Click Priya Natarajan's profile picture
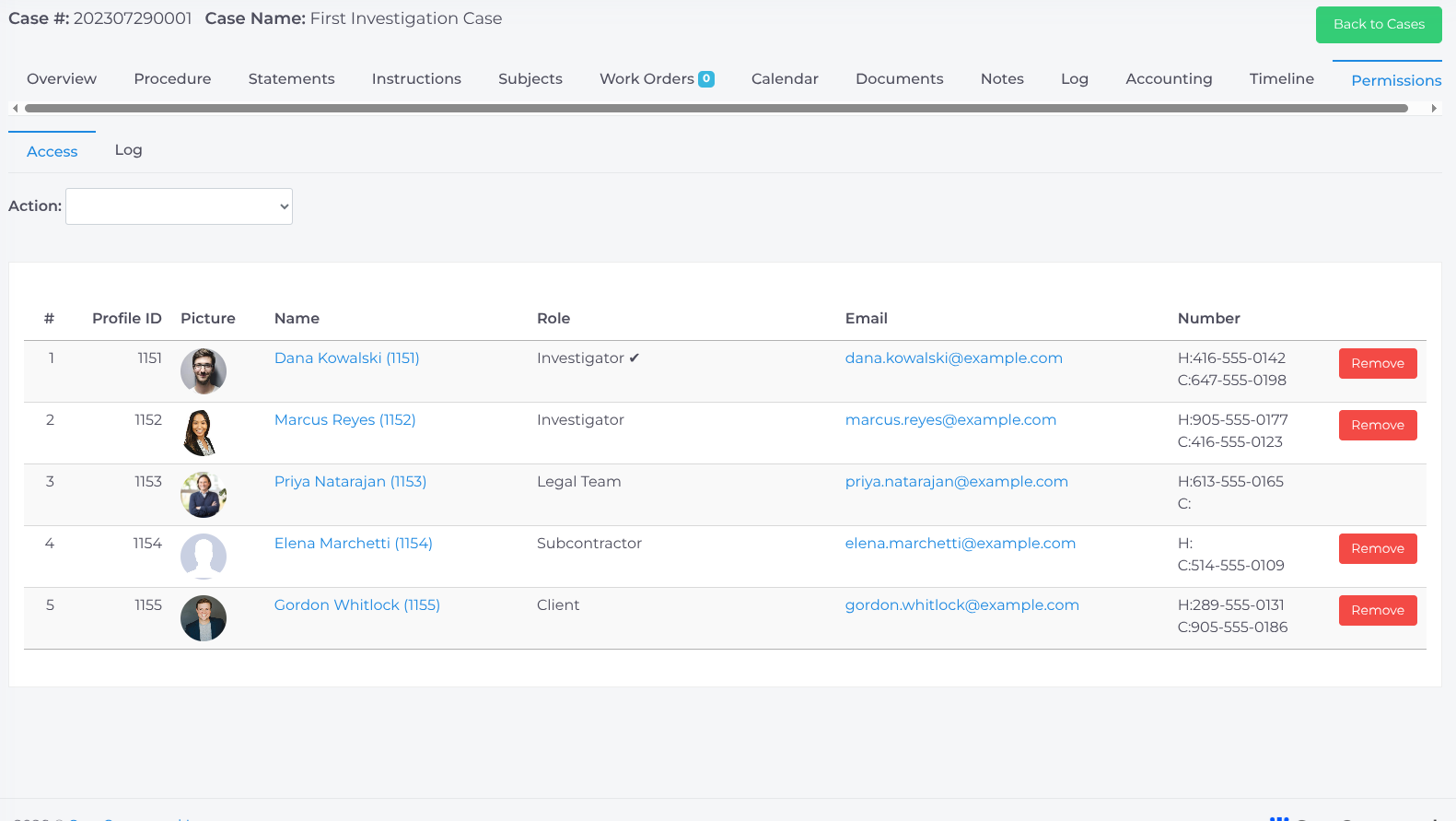Image resolution: width=1456 pixels, height=821 pixels. pos(204,495)
